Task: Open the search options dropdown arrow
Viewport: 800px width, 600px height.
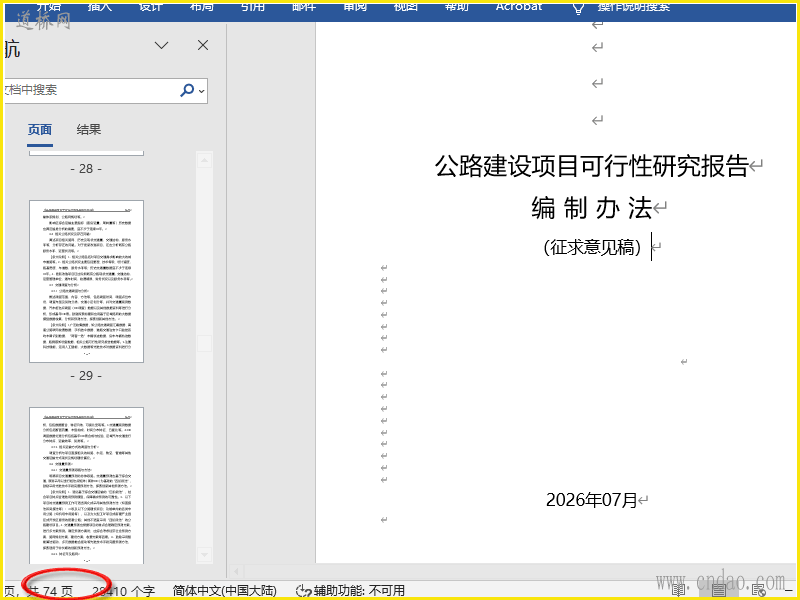Action: 202,91
